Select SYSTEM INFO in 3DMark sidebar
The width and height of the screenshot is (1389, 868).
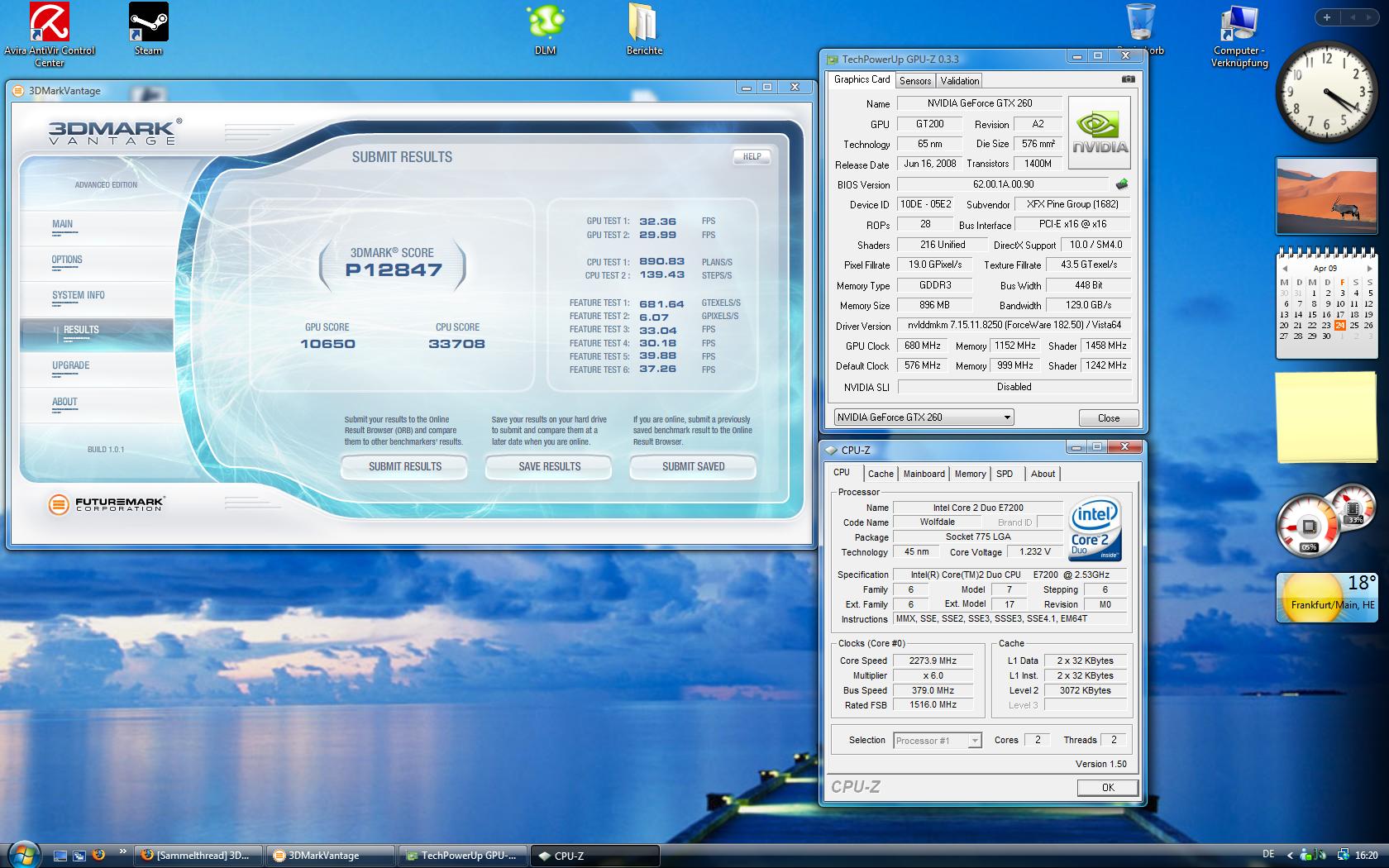[79, 295]
